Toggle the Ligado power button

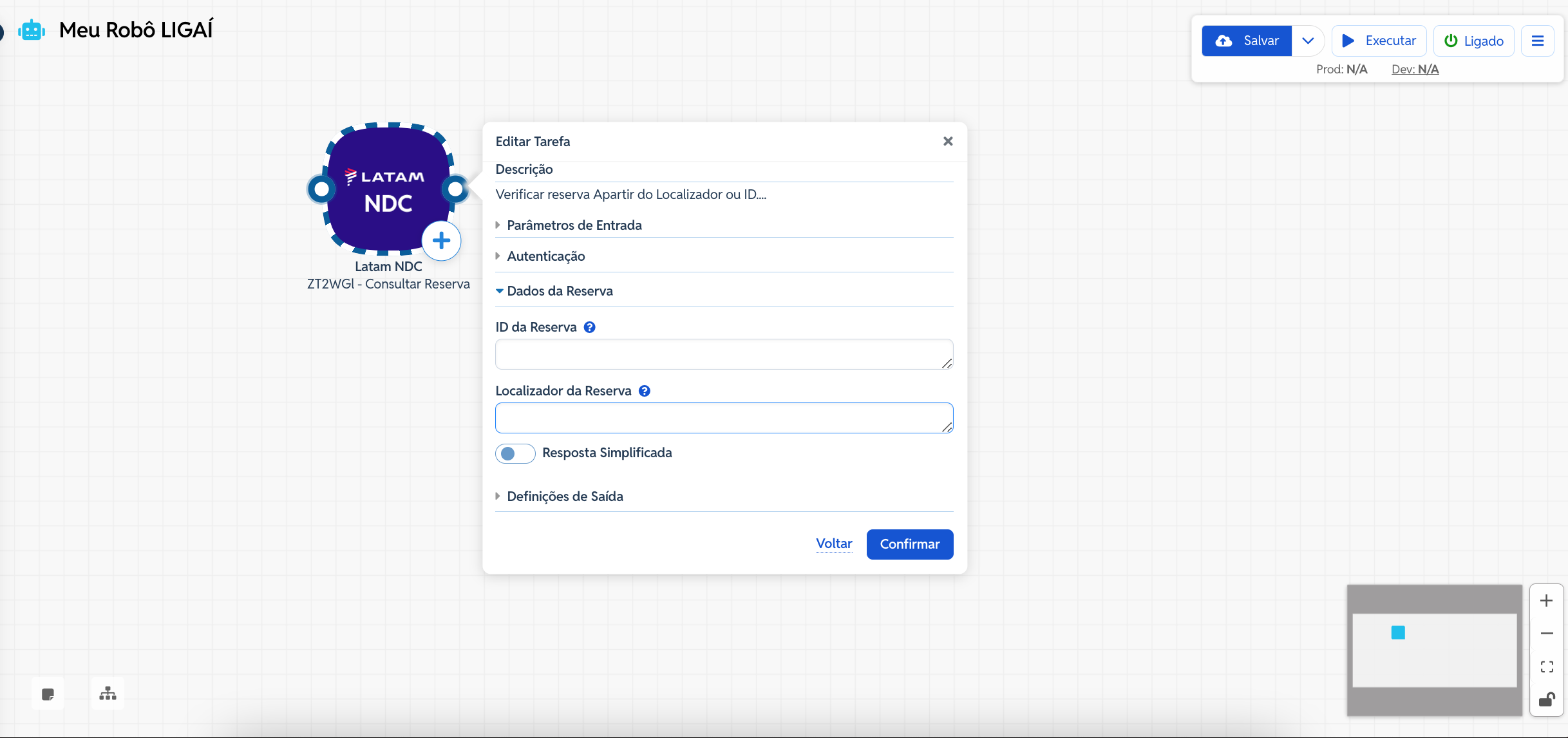(1473, 41)
